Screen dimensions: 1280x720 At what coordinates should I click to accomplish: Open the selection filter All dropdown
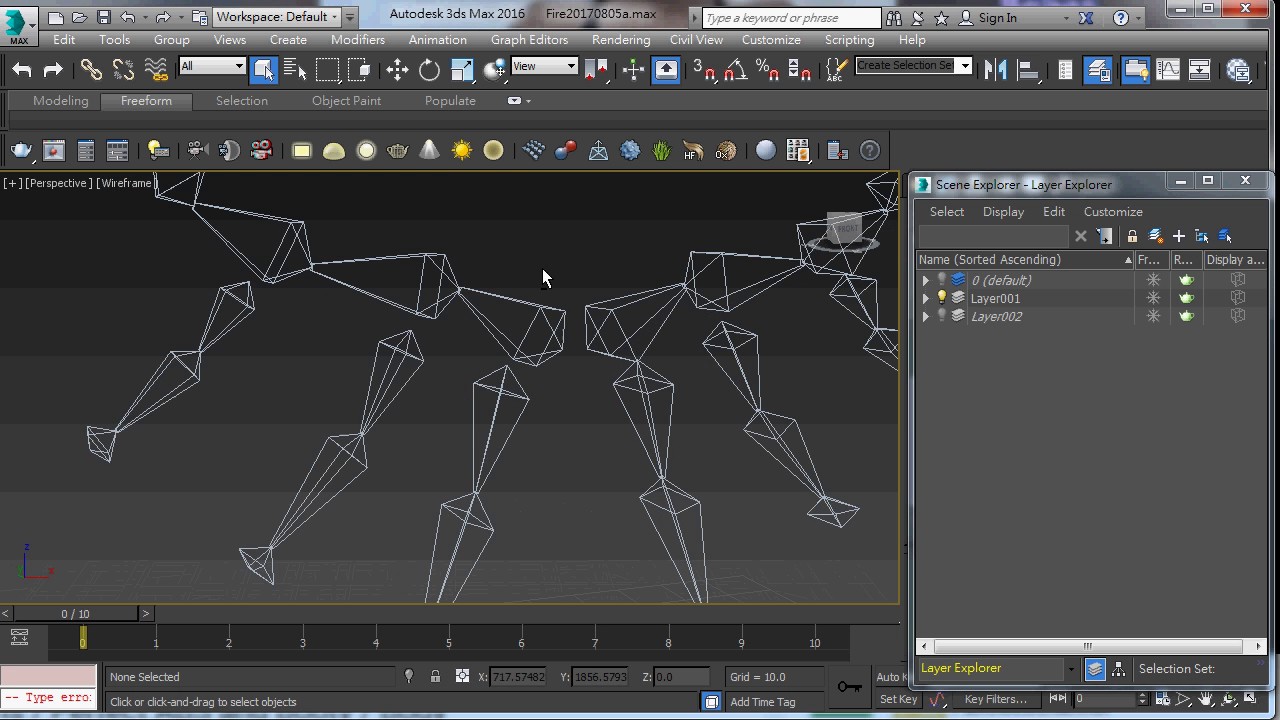coord(212,66)
